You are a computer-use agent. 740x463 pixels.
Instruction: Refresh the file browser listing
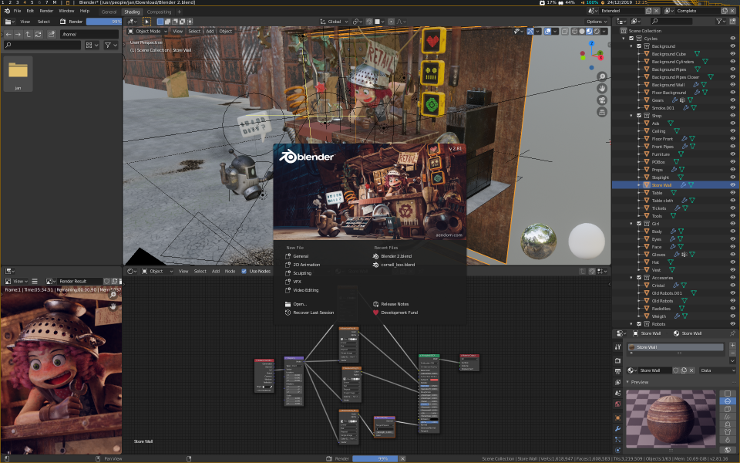pyautogui.click(x=38, y=34)
